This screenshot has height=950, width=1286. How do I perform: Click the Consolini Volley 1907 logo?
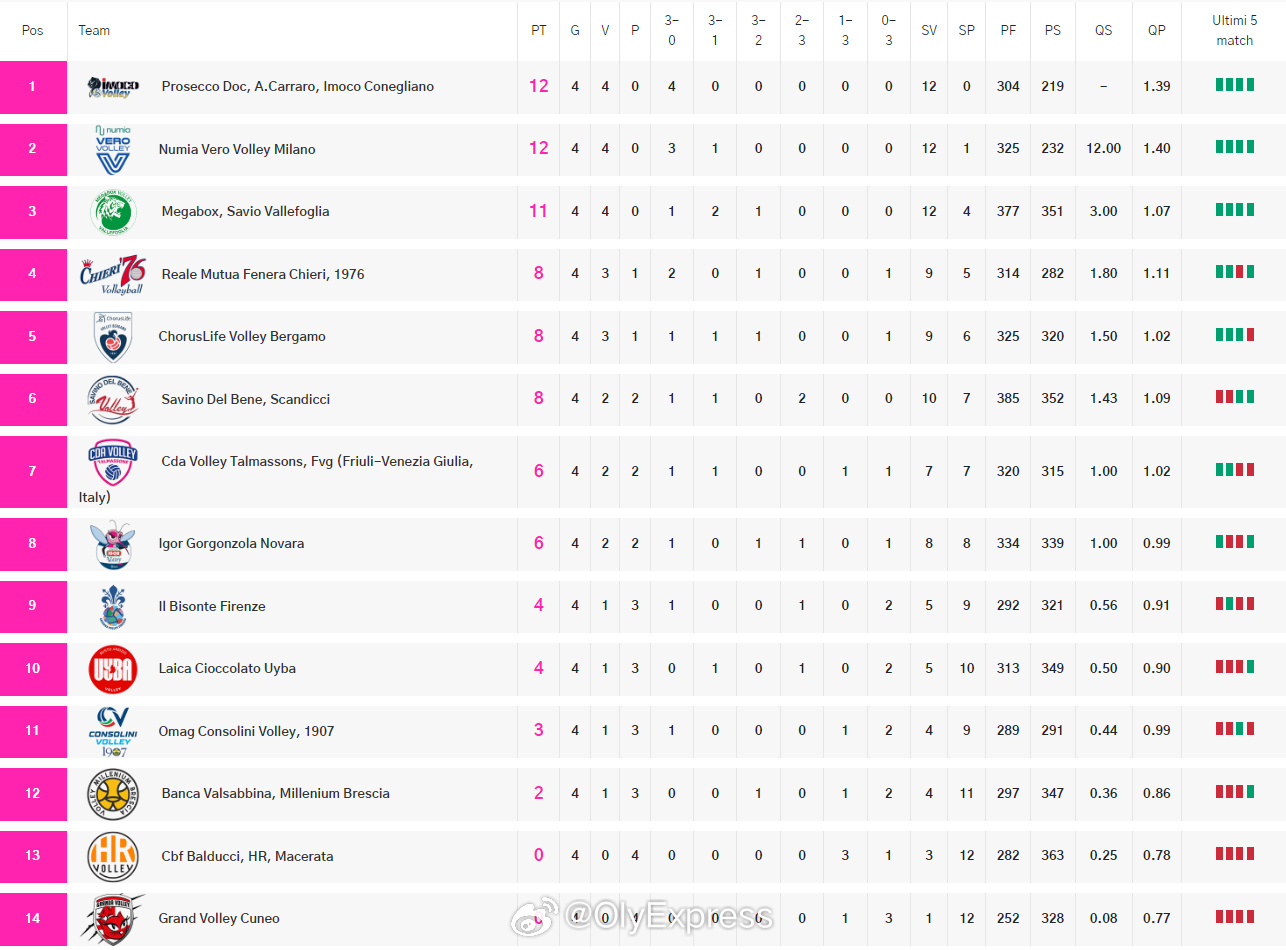(112, 731)
